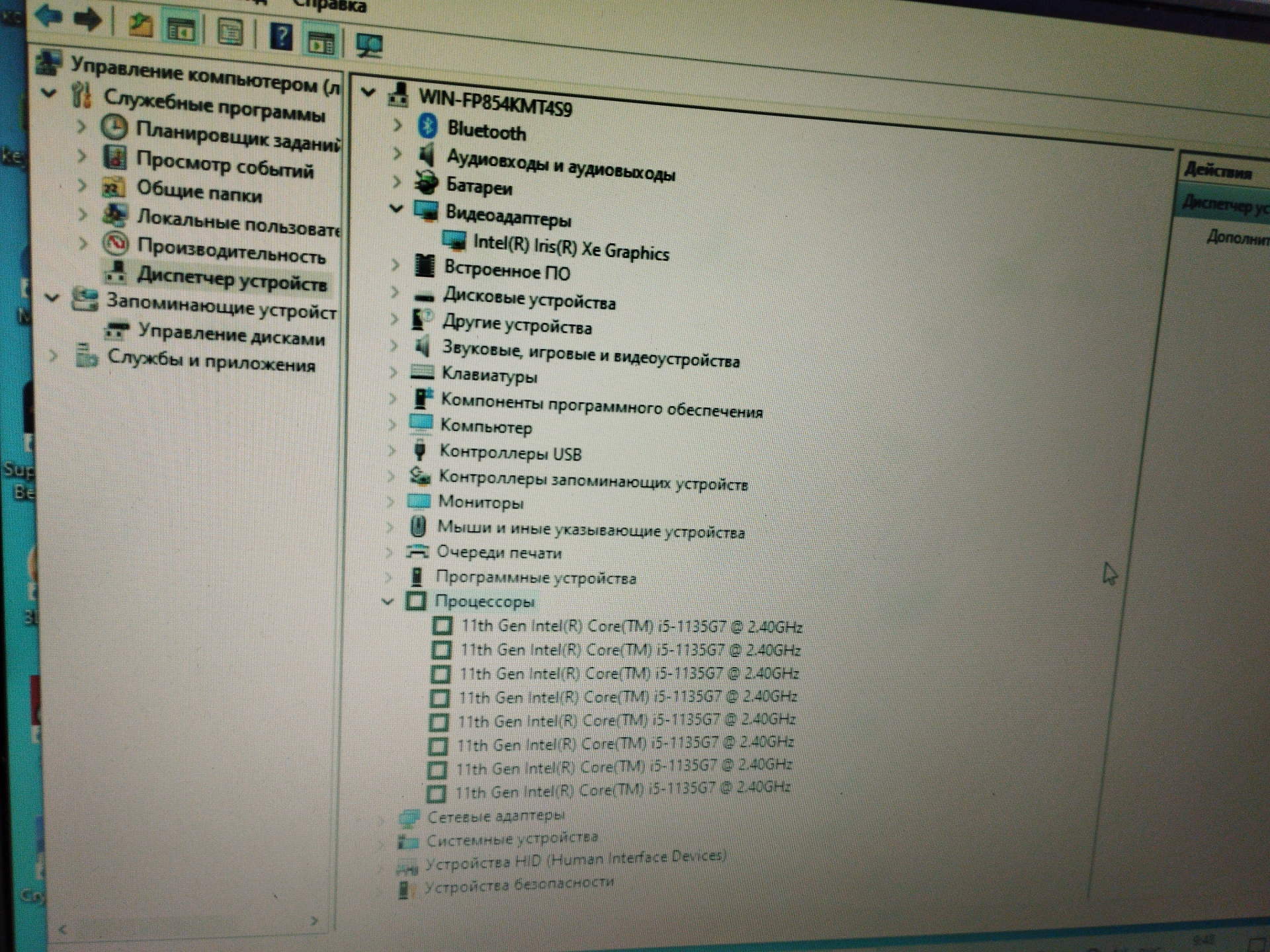Click Дополнительные действия in actions pane

coord(1238,237)
